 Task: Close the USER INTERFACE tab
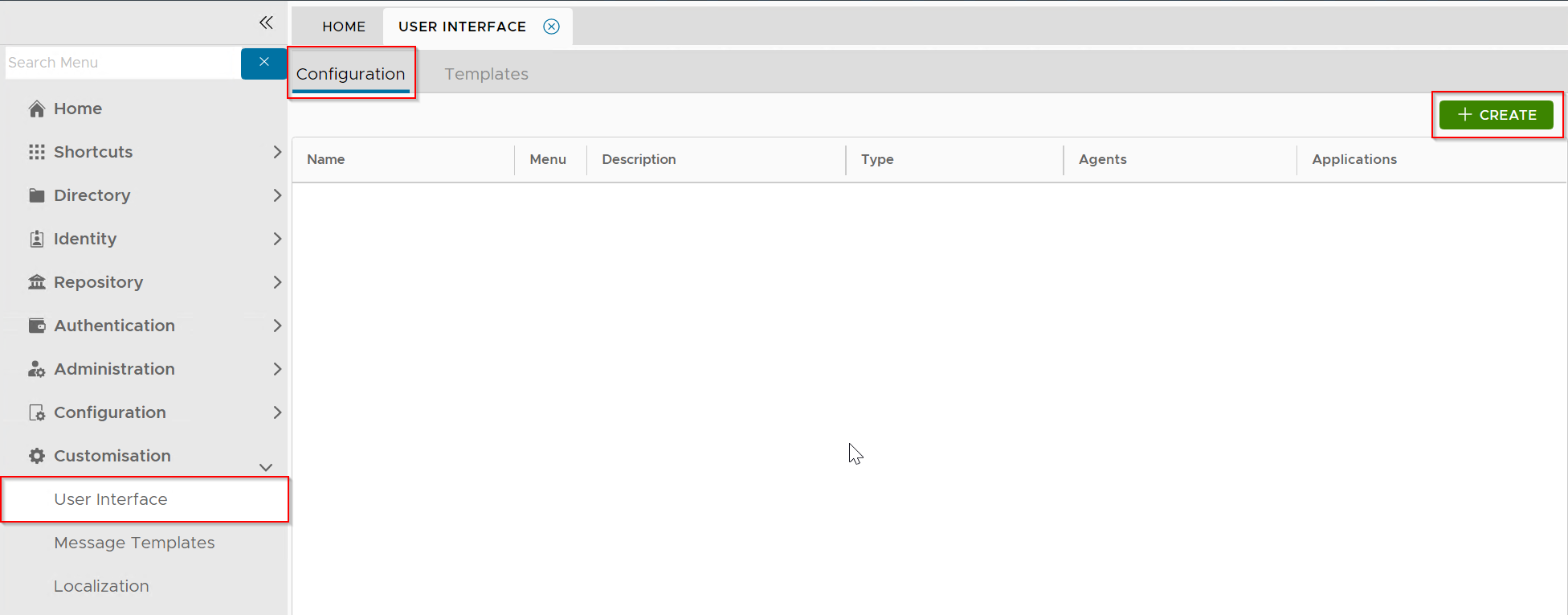coord(551,27)
